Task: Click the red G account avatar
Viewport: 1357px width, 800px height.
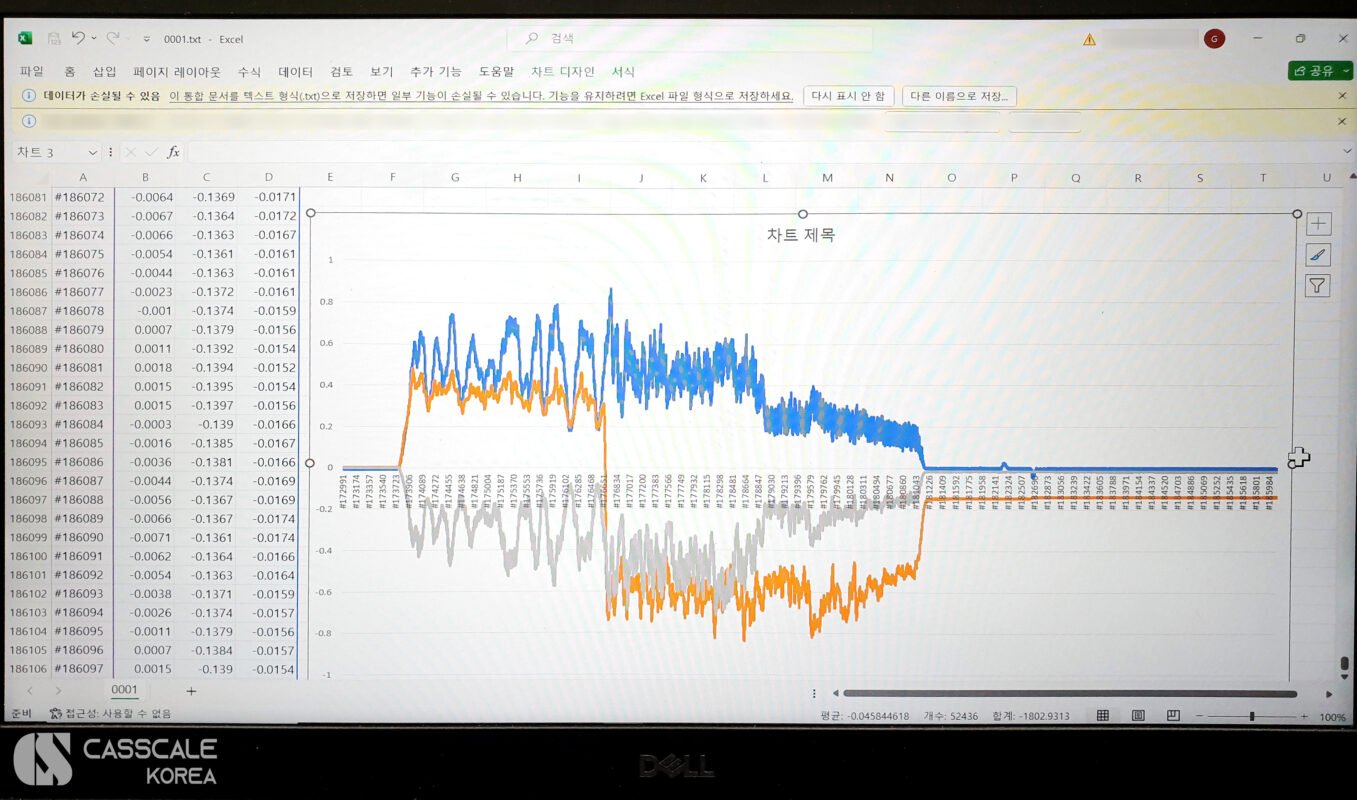Action: [1214, 39]
